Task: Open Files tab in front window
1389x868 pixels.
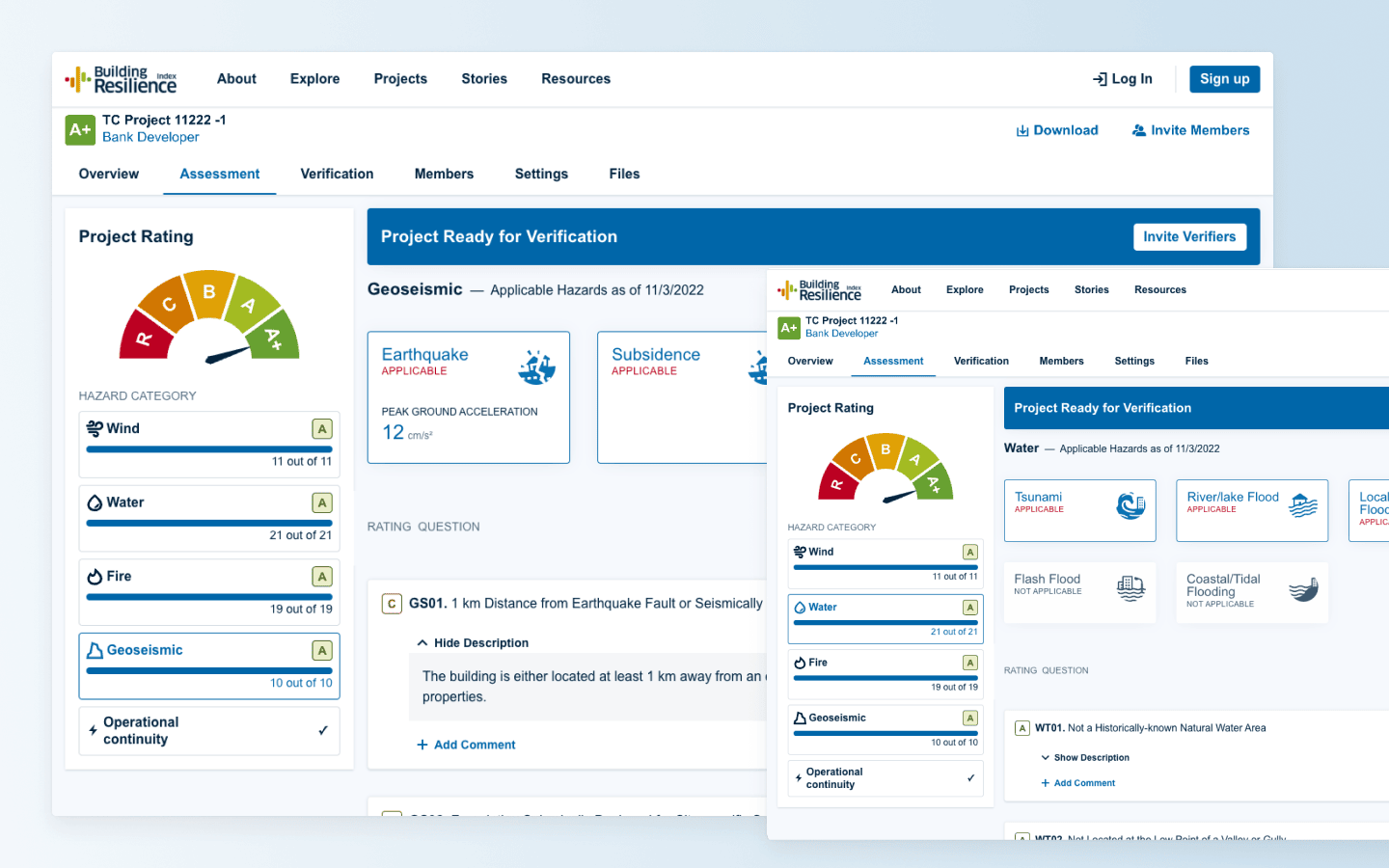Action: (x=1196, y=362)
